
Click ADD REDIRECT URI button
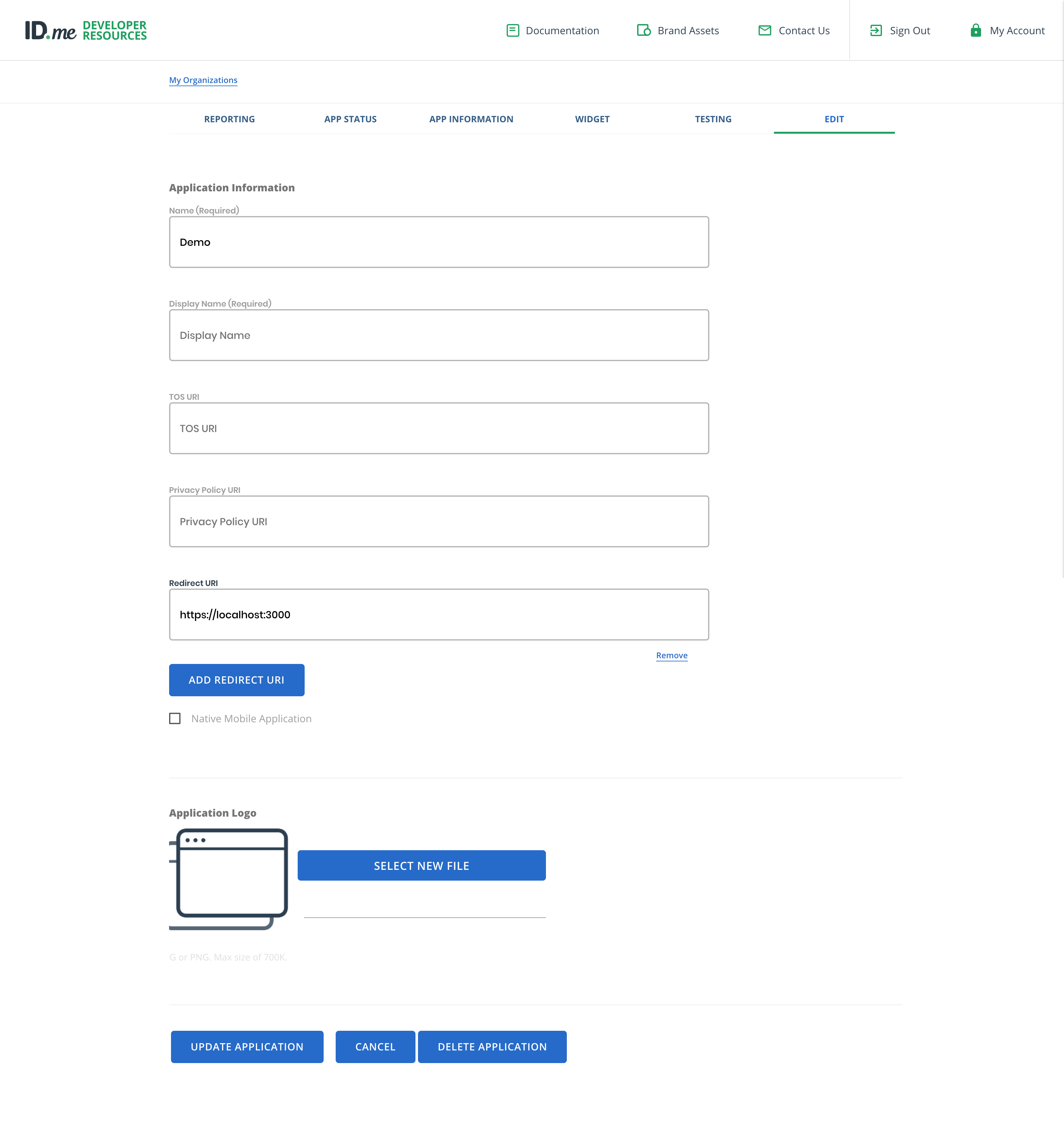pos(237,679)
